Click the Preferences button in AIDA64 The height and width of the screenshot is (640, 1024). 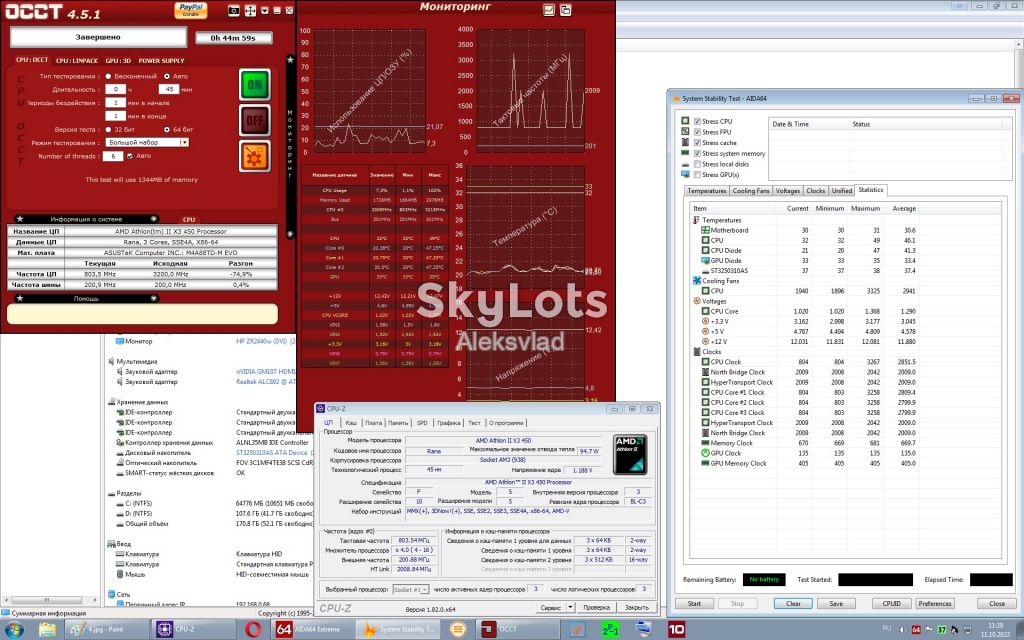tap(935, 603)
